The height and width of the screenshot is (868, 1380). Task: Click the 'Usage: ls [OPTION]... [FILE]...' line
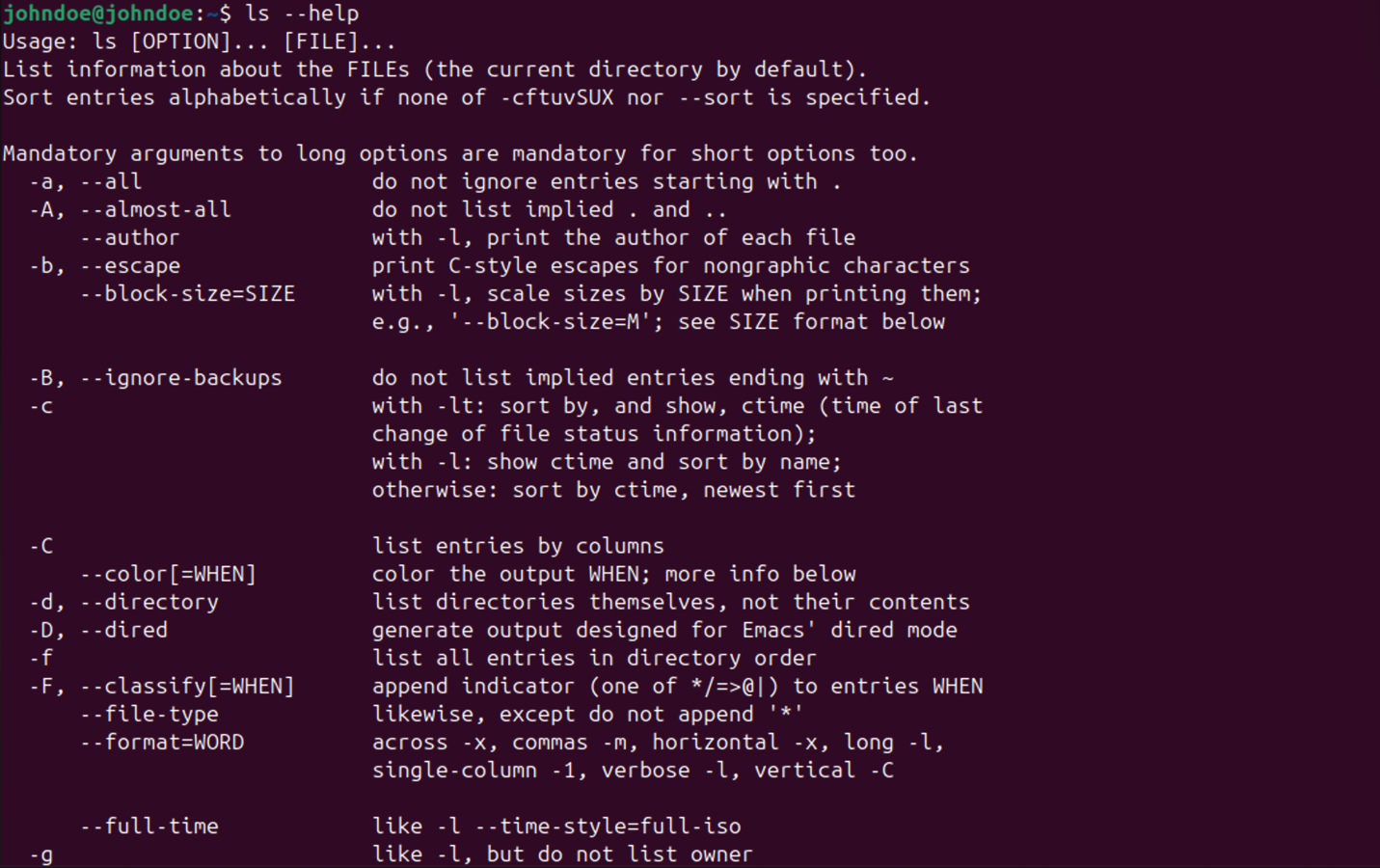point(199,41)
